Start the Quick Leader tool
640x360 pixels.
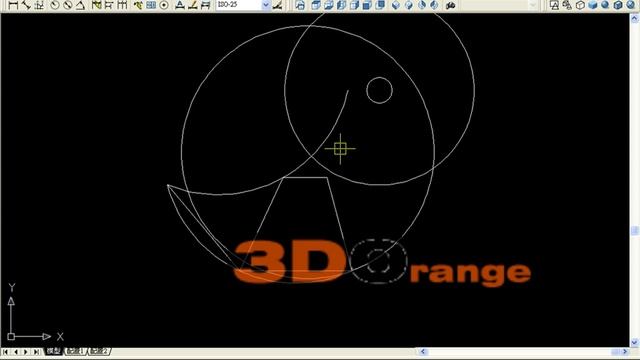pos(138,5)
